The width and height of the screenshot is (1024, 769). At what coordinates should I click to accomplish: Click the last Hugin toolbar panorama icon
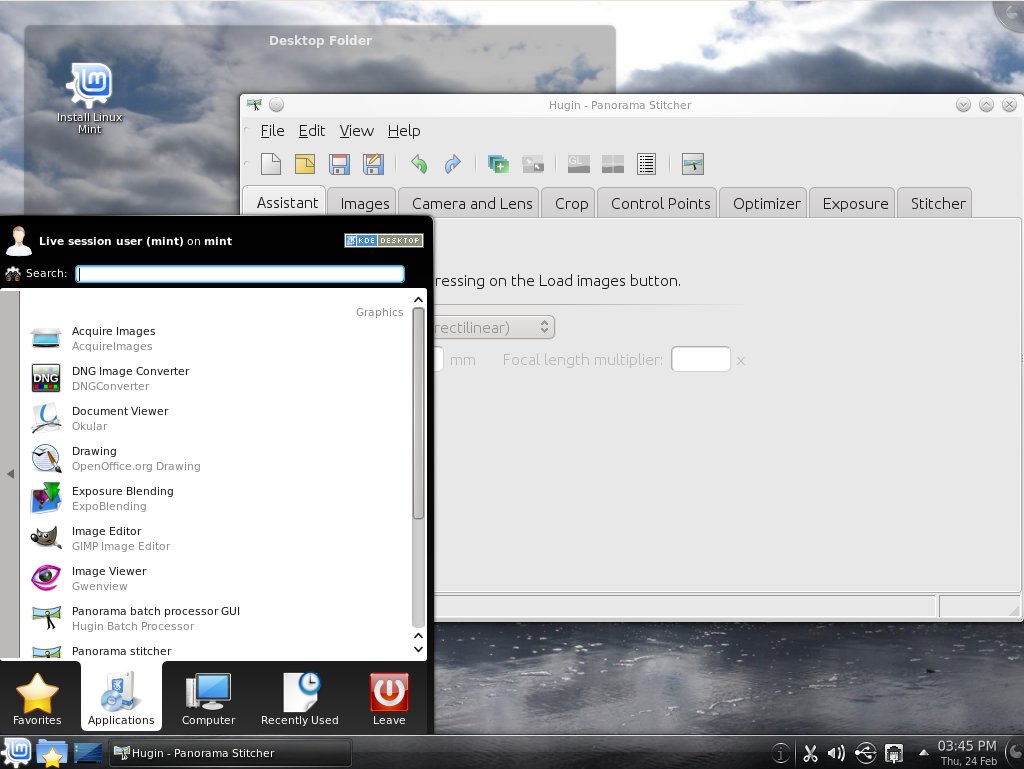[x=693, y=164]
